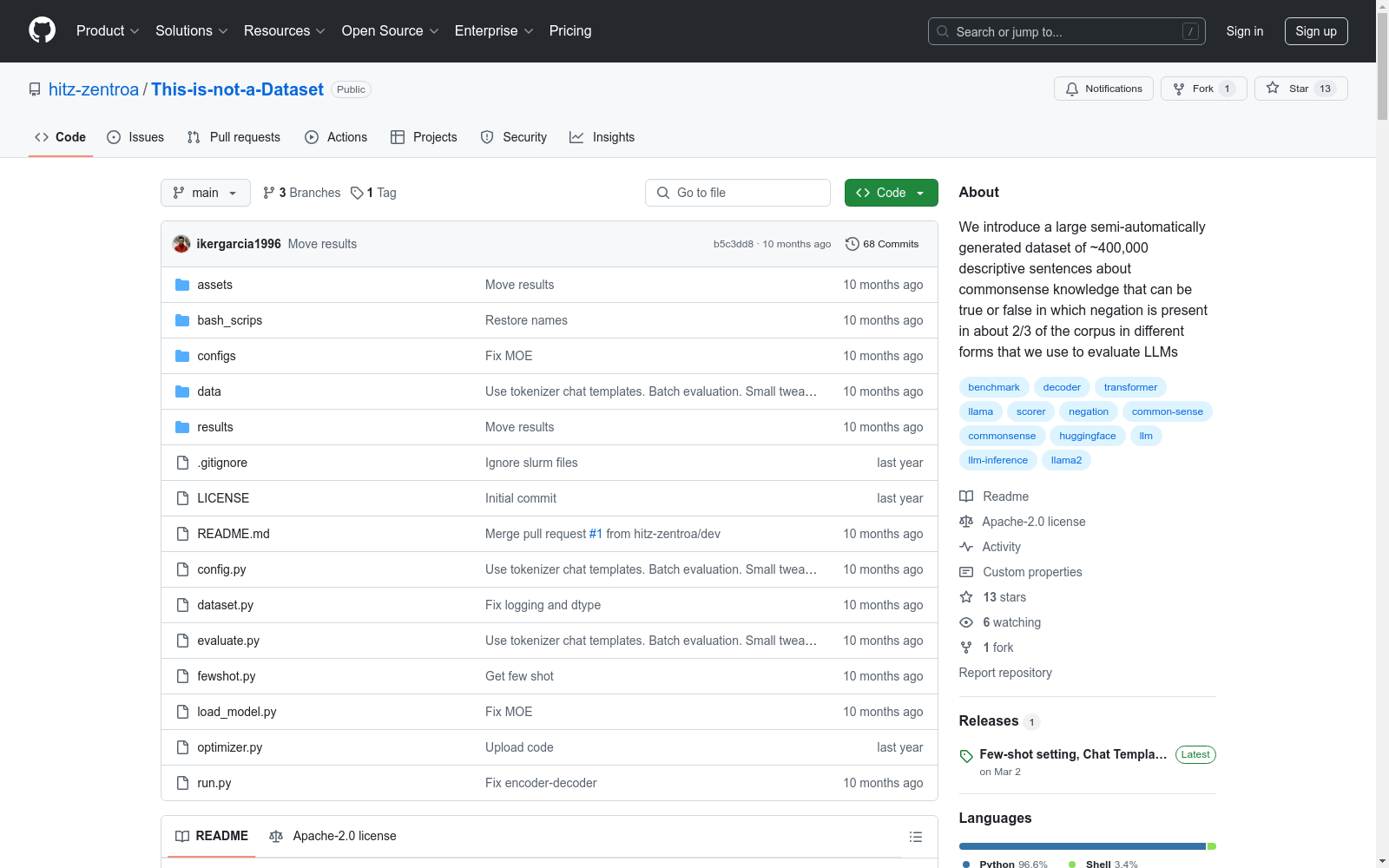Expand the Enterprise menu

493,30
